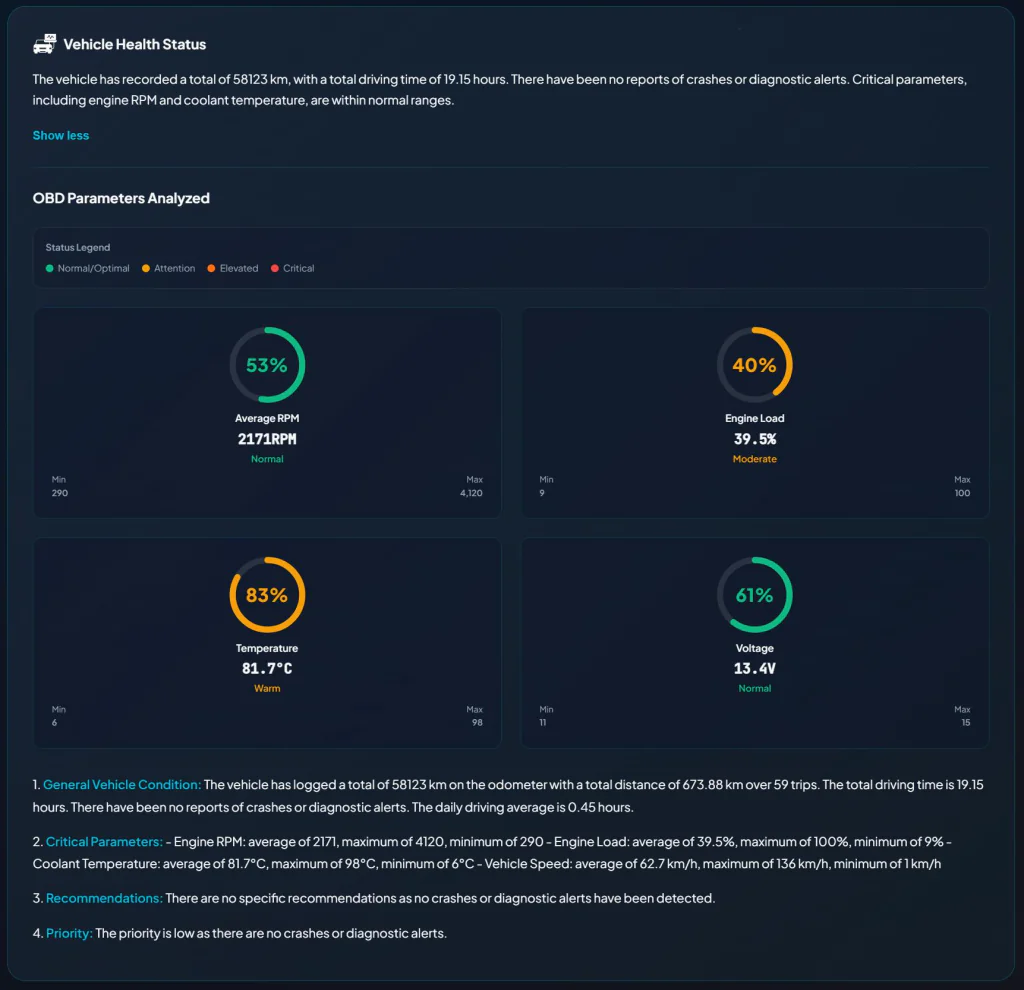Click the 83% Temperature gauge
Screen dimensions: 1024x990
pos(267,594)
